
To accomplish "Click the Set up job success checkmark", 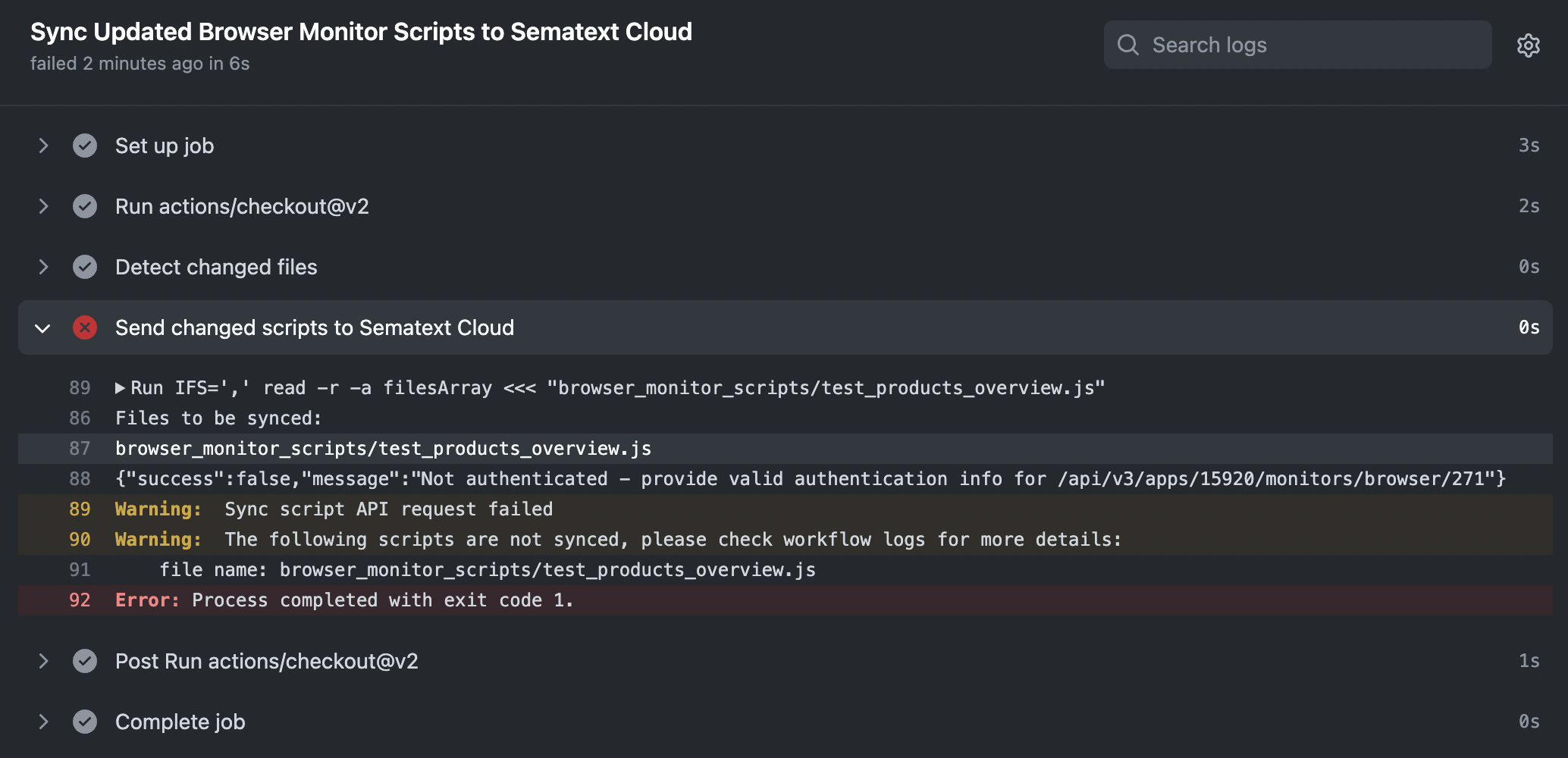I will coord(85,146).
